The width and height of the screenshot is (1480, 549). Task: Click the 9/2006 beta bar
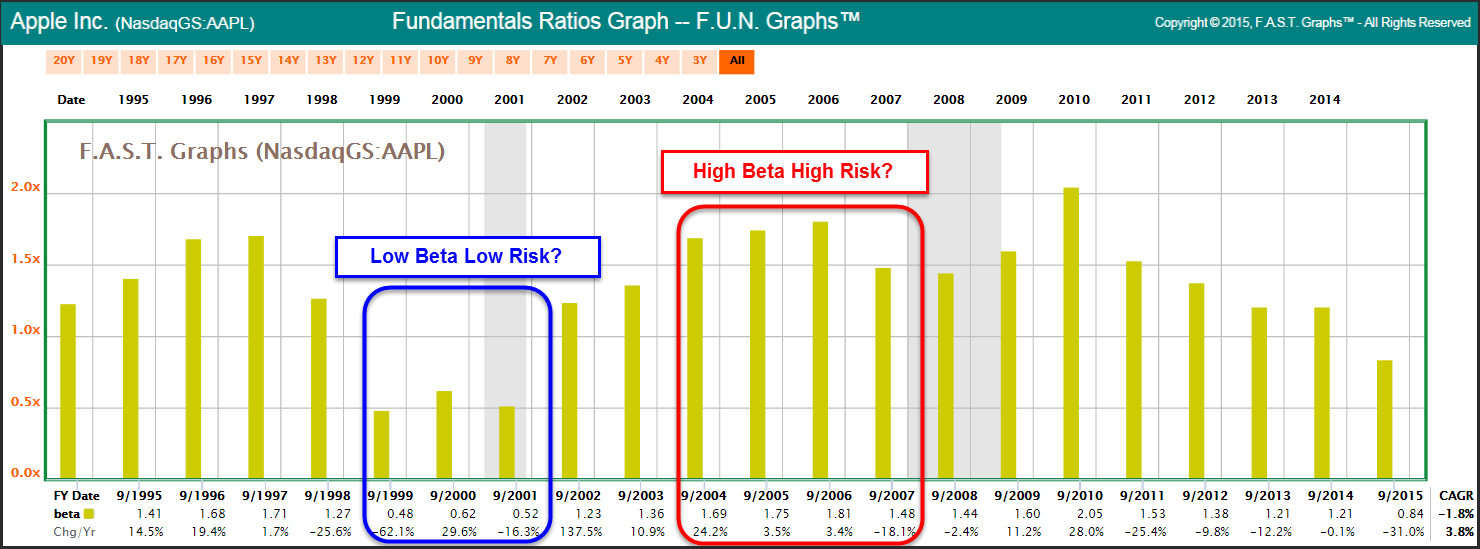pos(820,350)
